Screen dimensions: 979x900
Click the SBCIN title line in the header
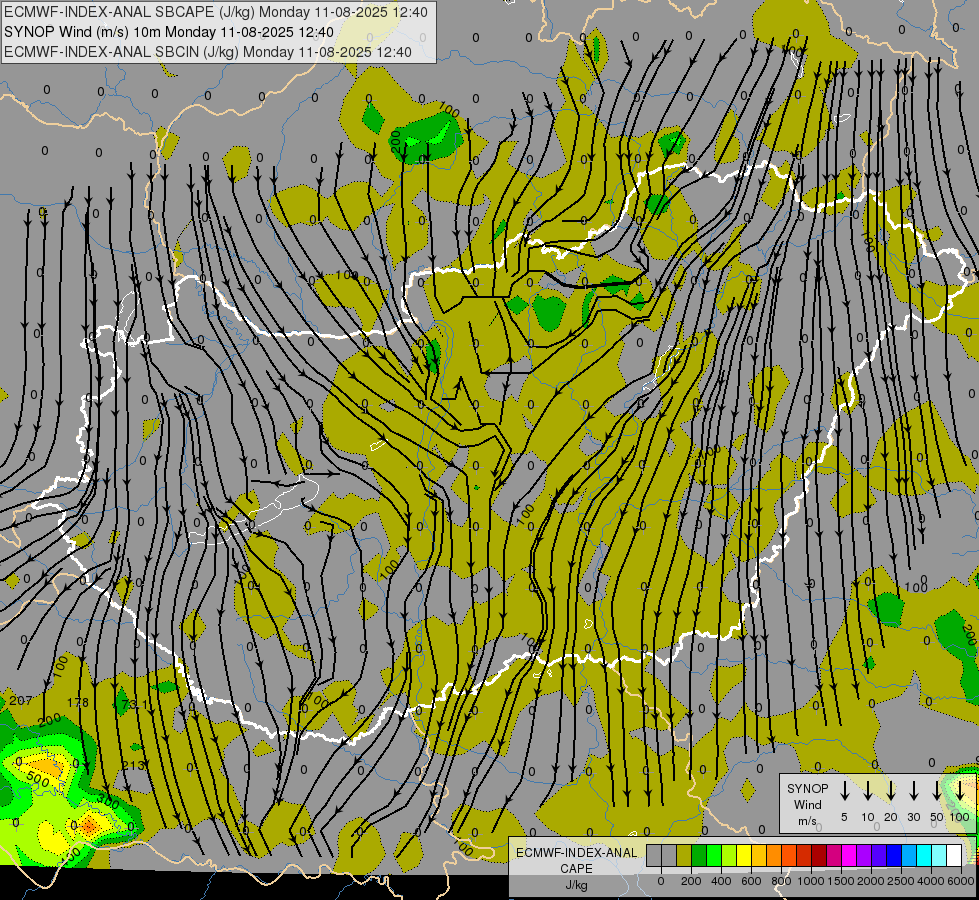208,52
